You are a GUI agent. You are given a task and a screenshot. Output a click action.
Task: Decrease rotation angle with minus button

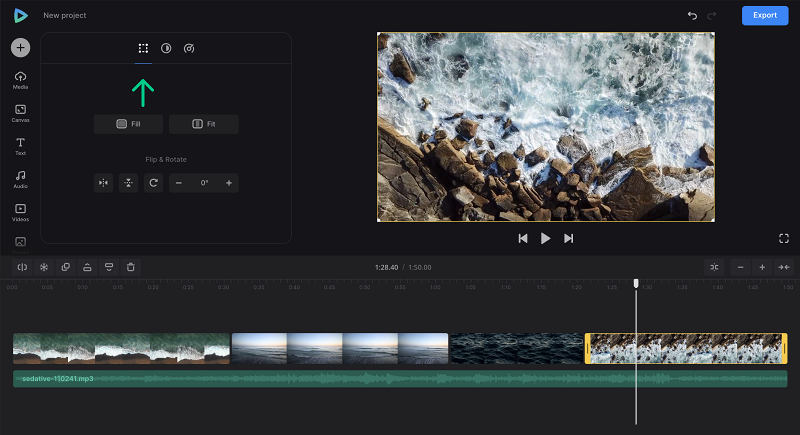click(179, 183)
